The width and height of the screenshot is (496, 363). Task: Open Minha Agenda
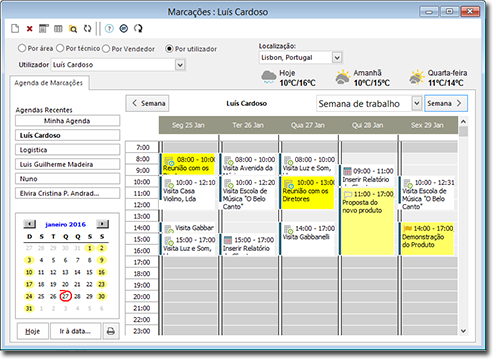(67, 121)
